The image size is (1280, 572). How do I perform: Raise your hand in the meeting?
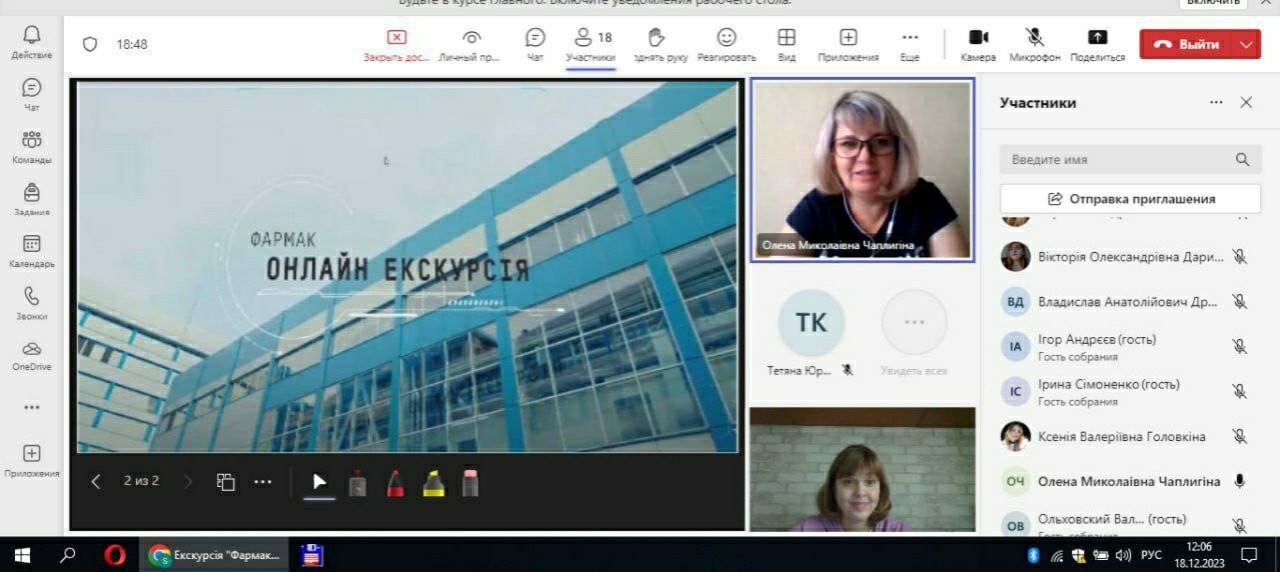(x=657, y=44)
